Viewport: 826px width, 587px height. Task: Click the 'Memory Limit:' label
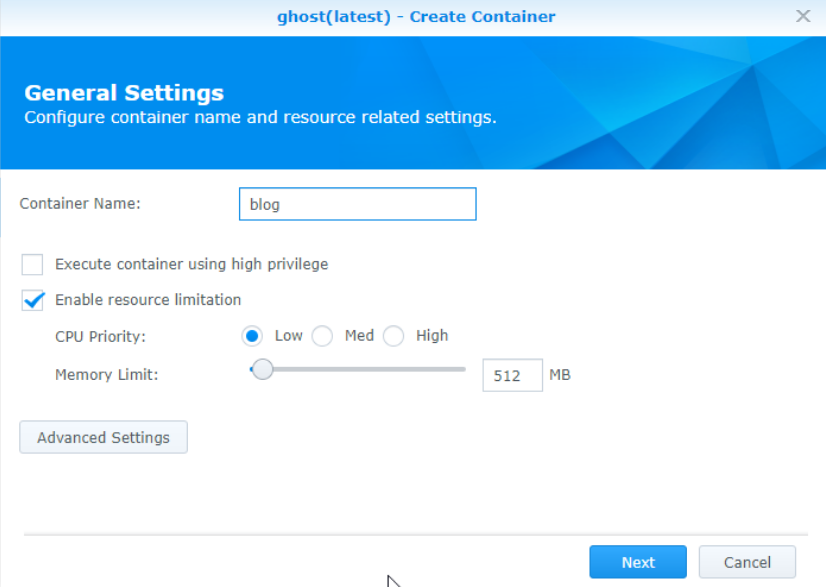point(106,375)
